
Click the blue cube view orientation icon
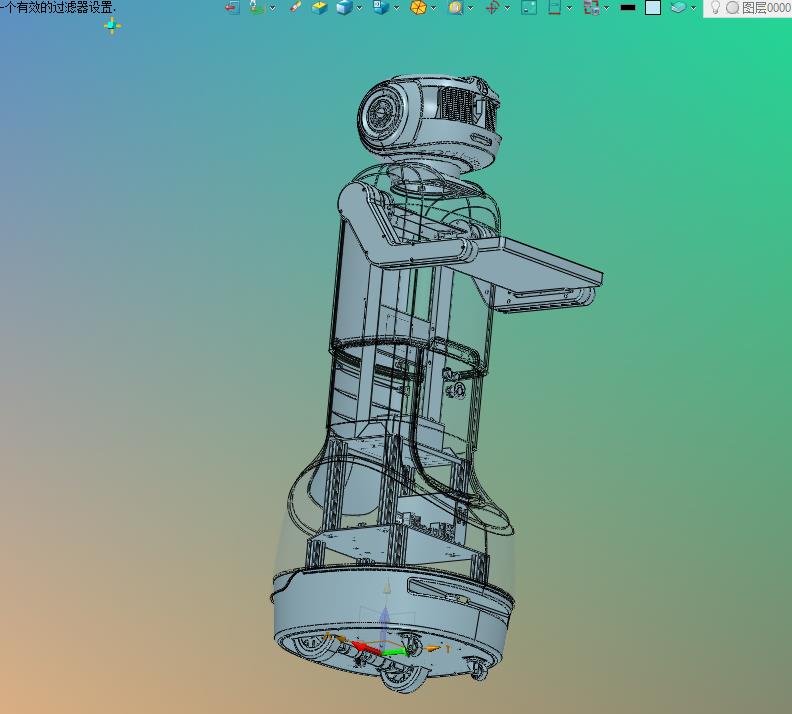pyautogui.click(x=381, y=8)
